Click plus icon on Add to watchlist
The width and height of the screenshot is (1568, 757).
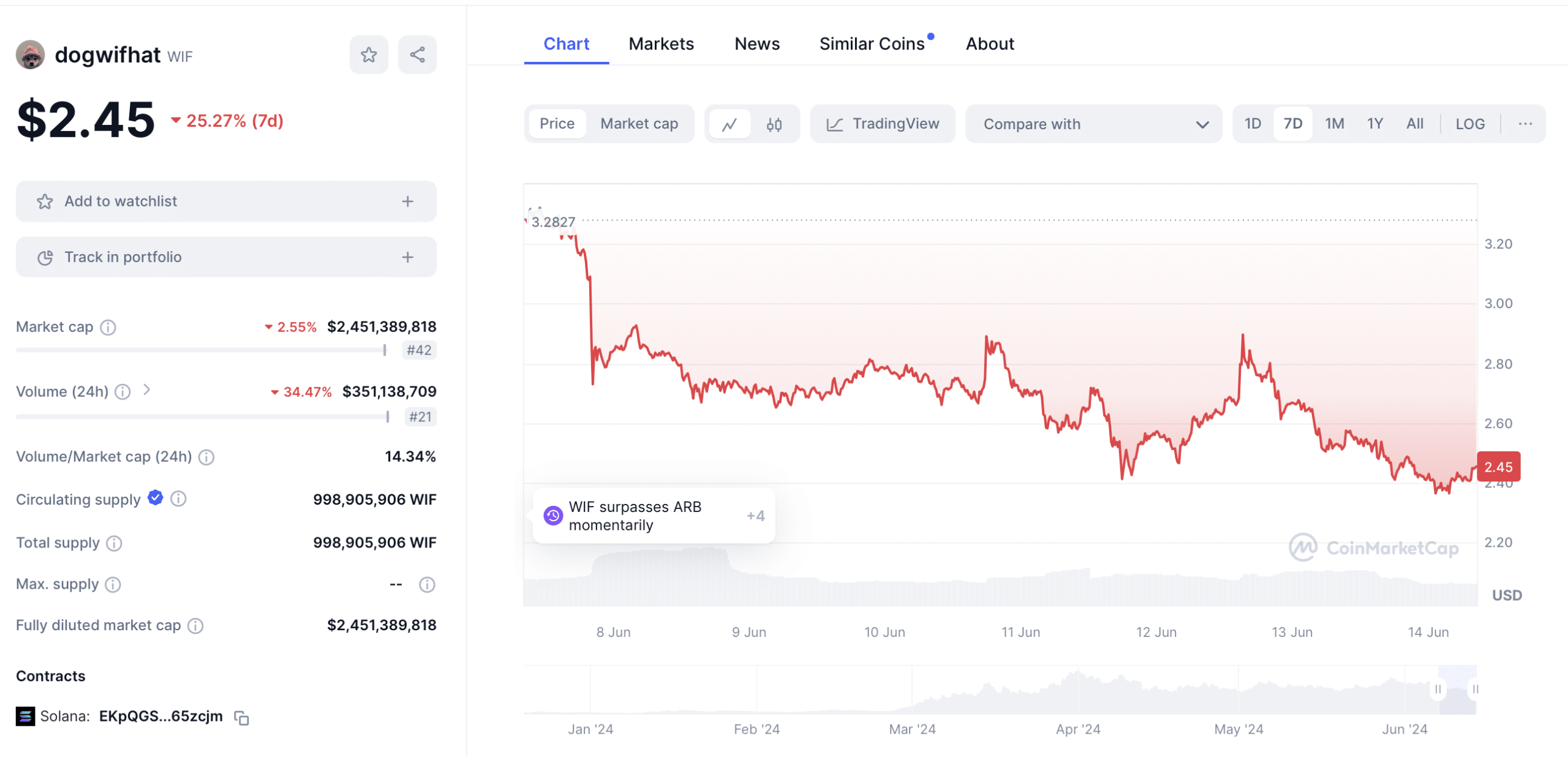[x=408, y=201]
